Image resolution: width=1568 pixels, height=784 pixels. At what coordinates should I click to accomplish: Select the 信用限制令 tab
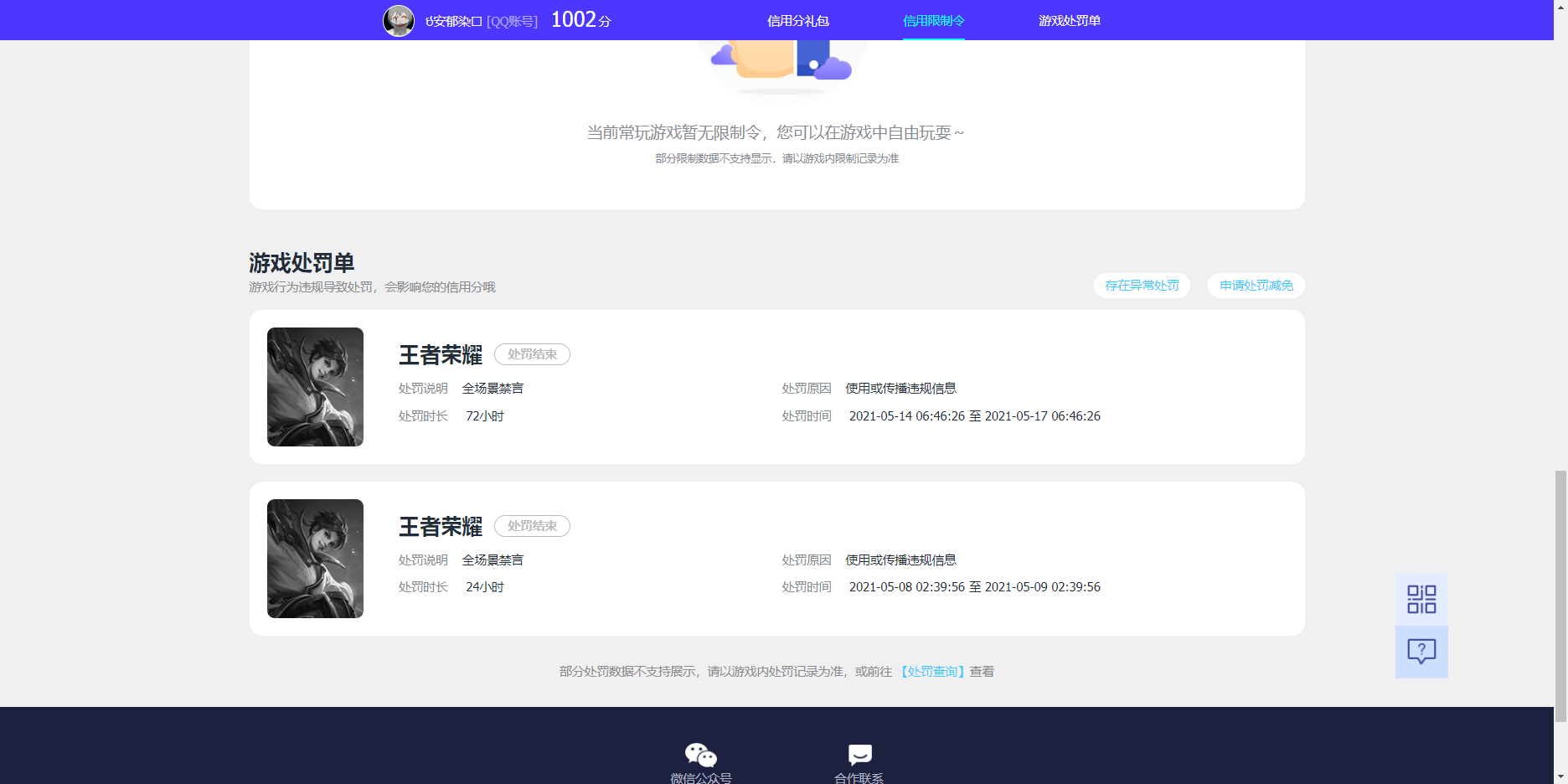tap(934, 21)
